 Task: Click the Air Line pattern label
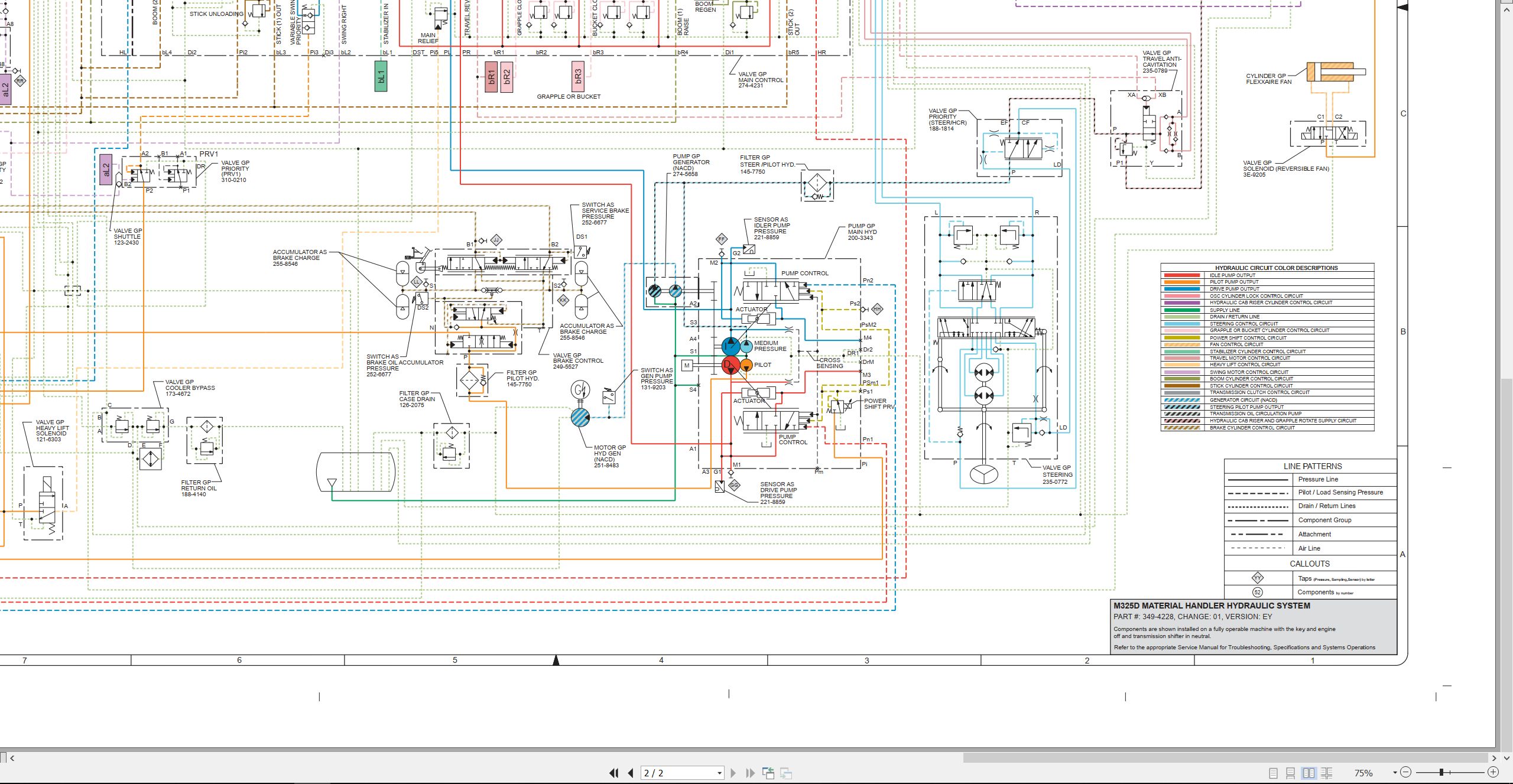pos(1309,548)
